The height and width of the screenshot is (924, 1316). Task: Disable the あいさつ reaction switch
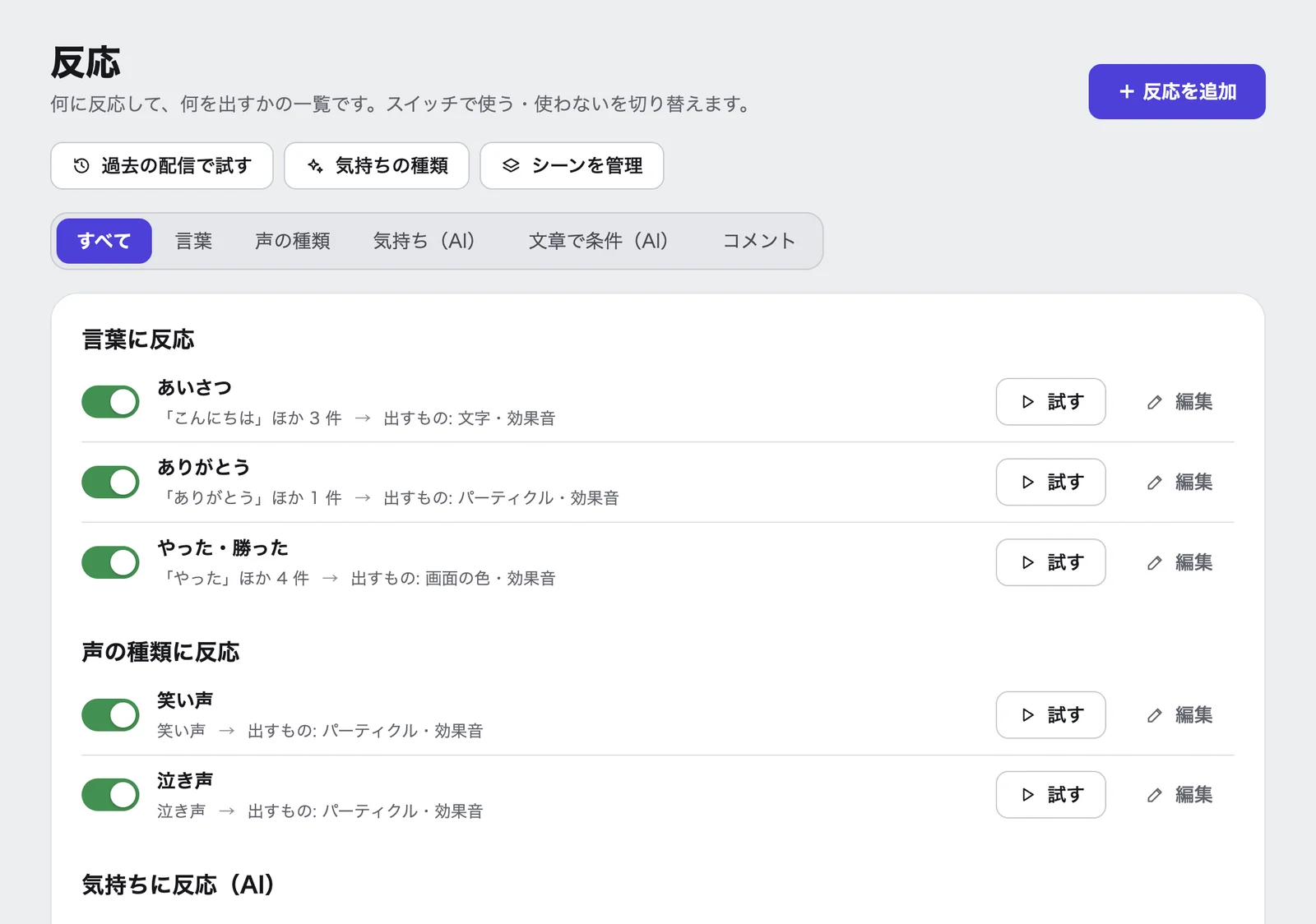[x=110, y=402]
